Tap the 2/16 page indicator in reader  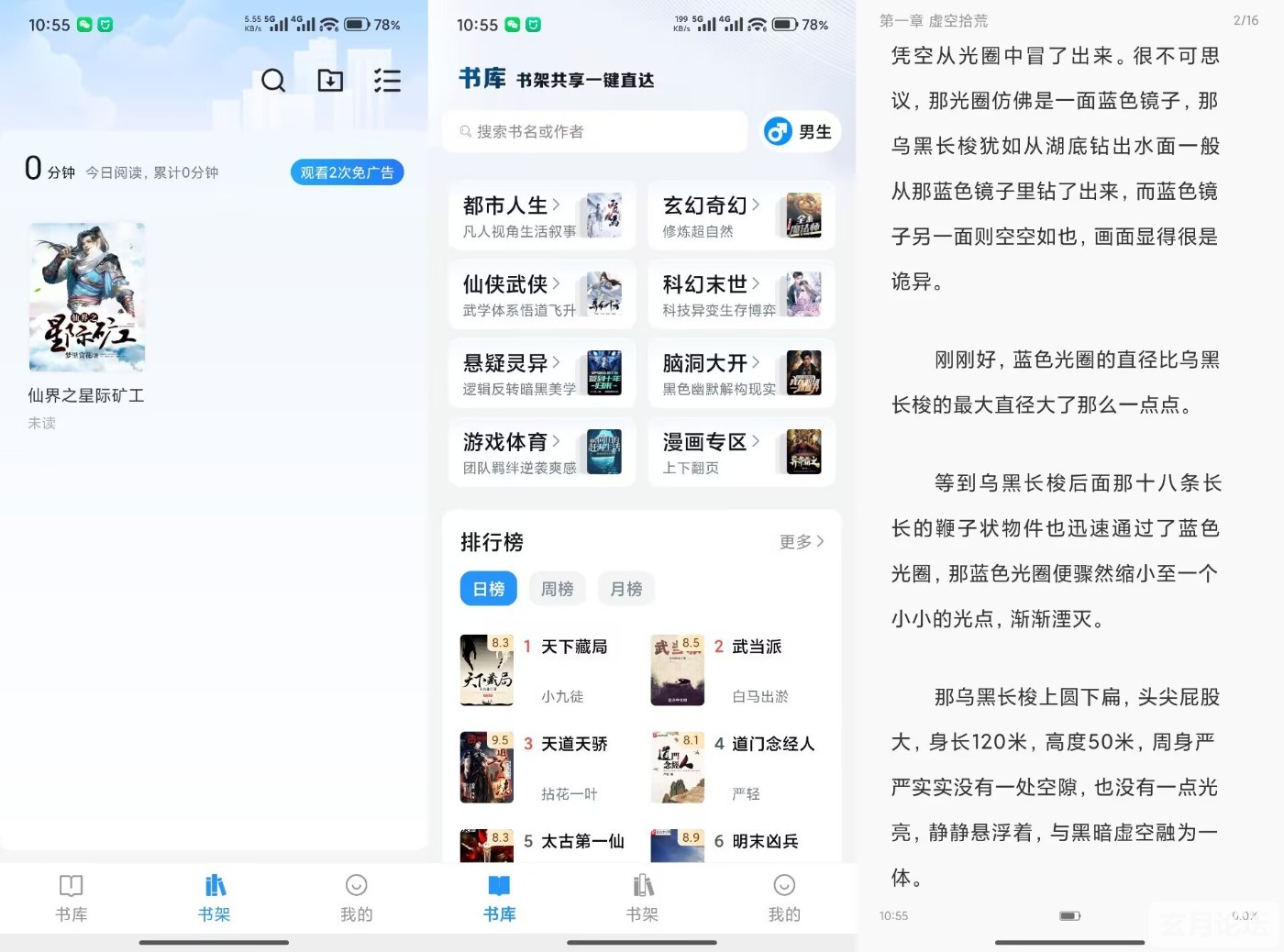click(1245, 20)
